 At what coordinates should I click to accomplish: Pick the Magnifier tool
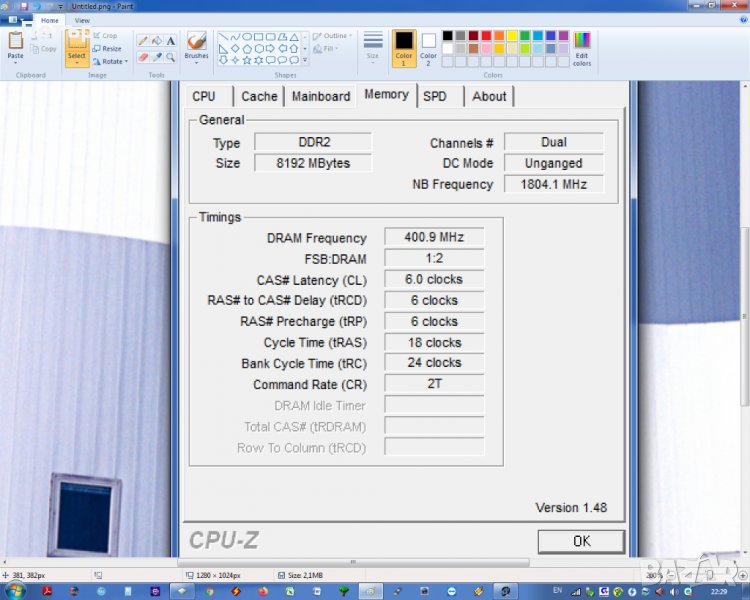171,57
